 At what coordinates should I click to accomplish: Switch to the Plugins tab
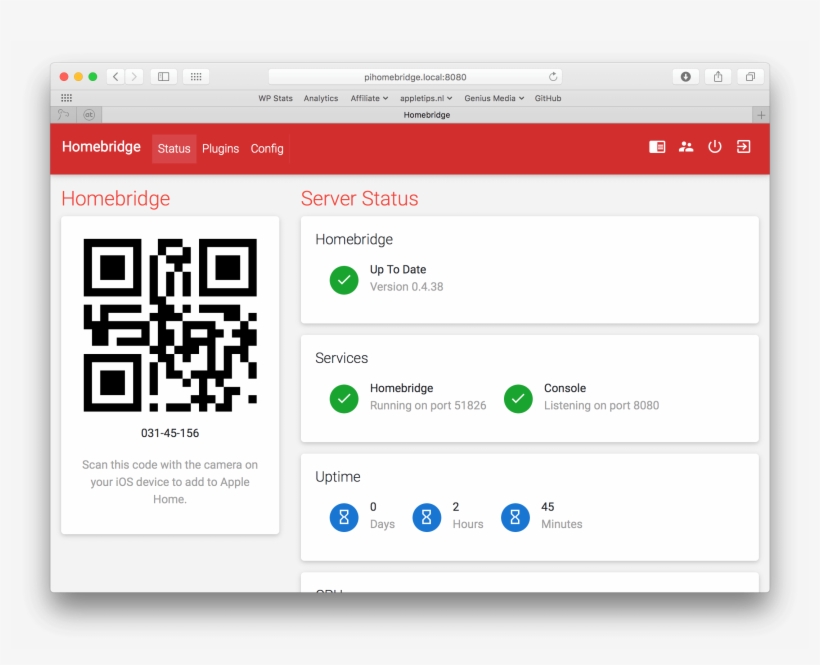pos(220,148)
